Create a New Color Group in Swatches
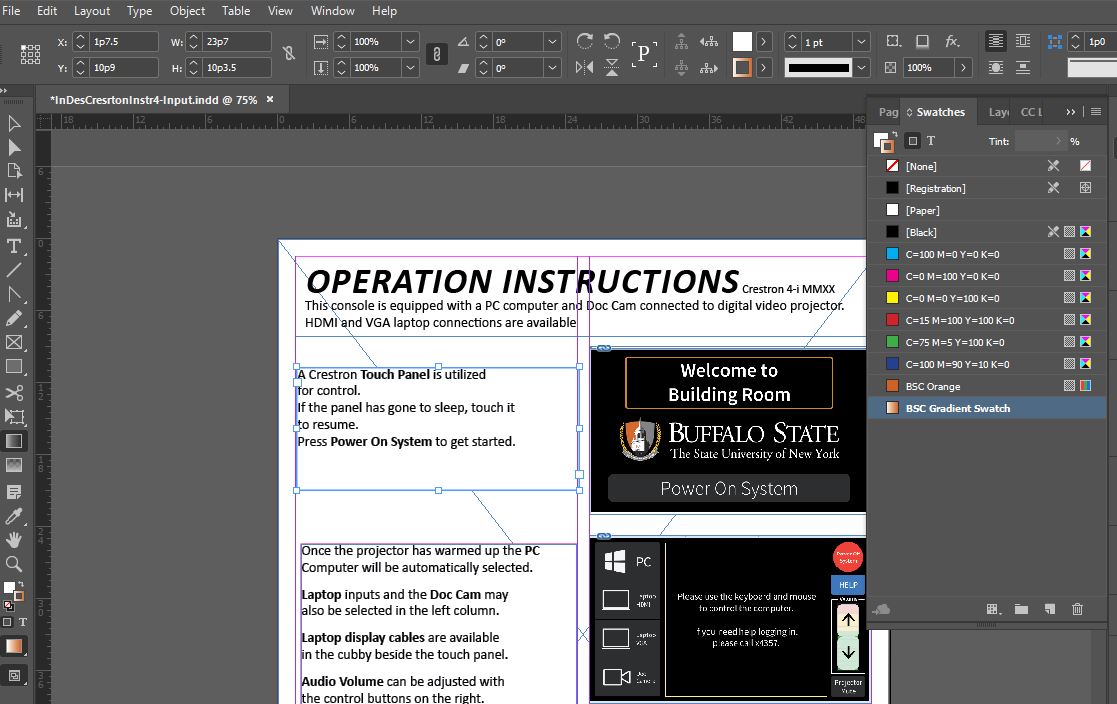This screenshot has height=704, width=1117. pyautogui.click(x=1021, y=609)
